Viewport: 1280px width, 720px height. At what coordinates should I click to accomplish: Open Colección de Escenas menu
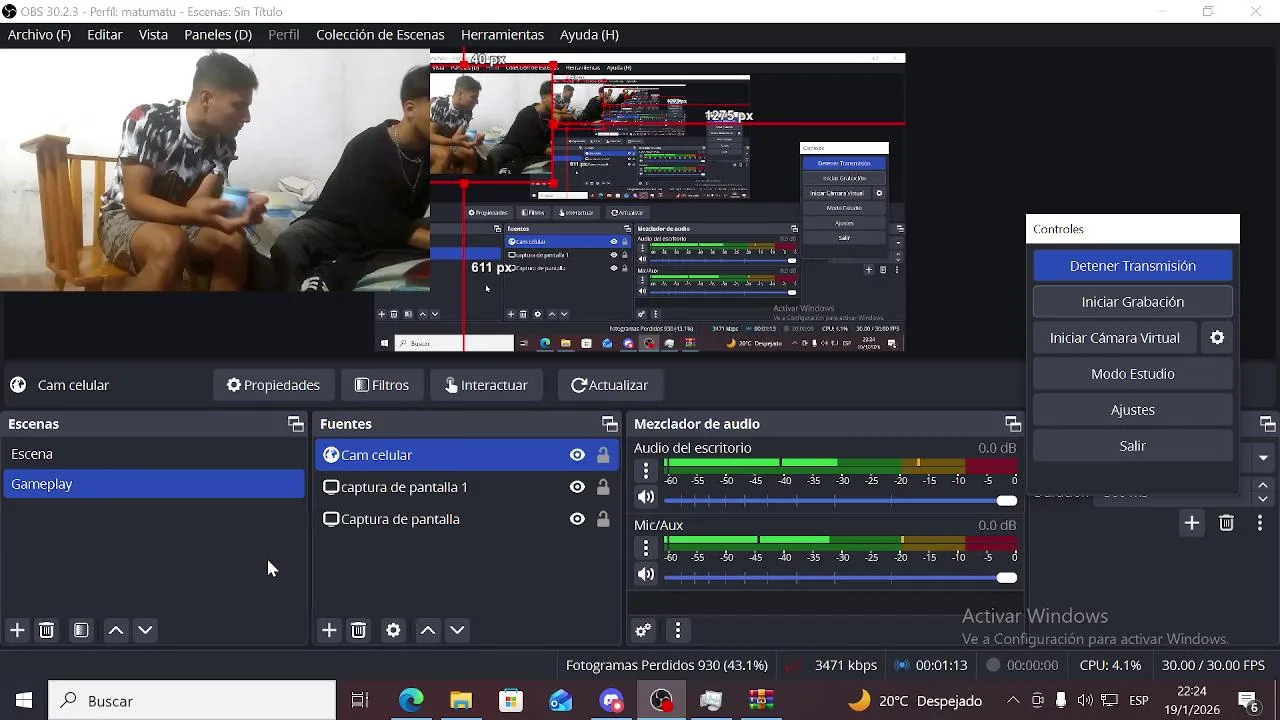tap(380, 35)
